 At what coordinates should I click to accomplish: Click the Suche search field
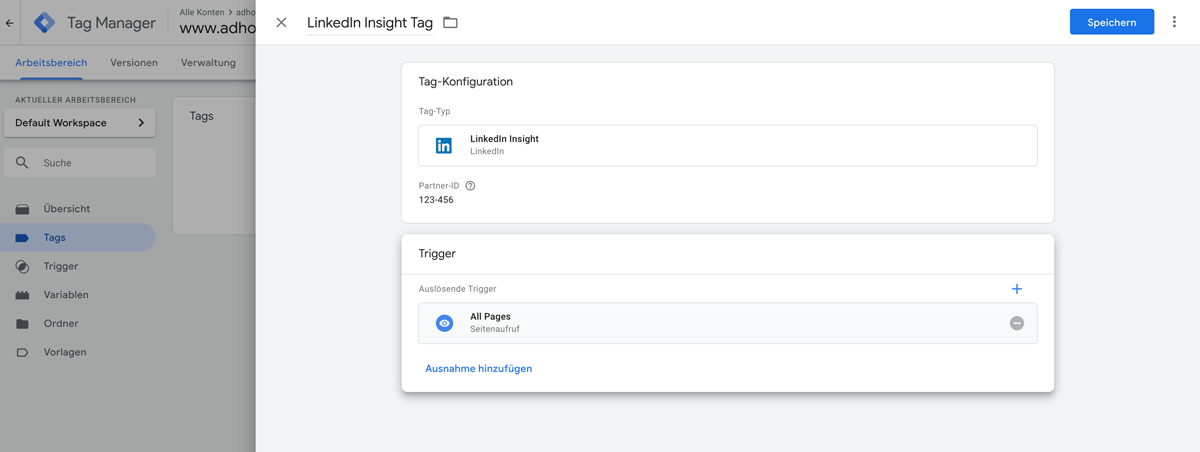pyautogui.click(x=80, y=163)
